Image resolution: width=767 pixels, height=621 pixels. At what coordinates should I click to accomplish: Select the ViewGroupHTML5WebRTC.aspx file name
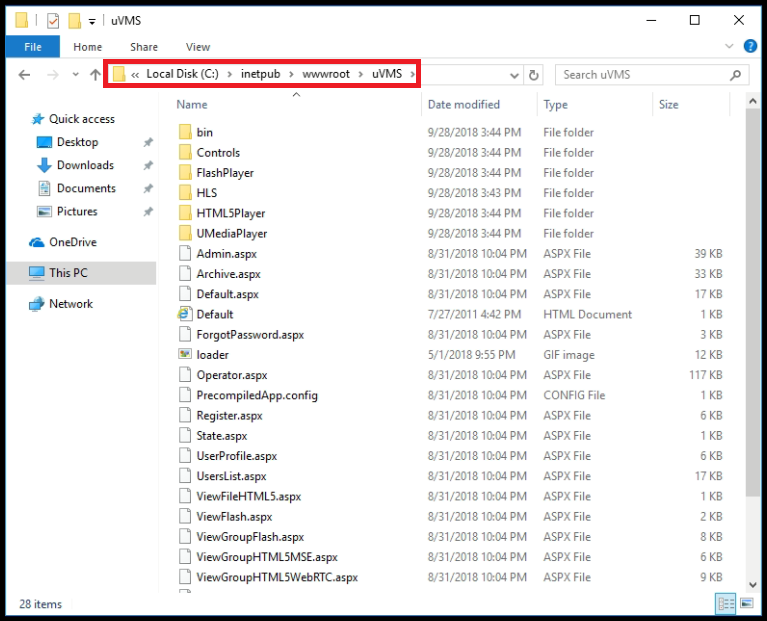click(277, 577)
